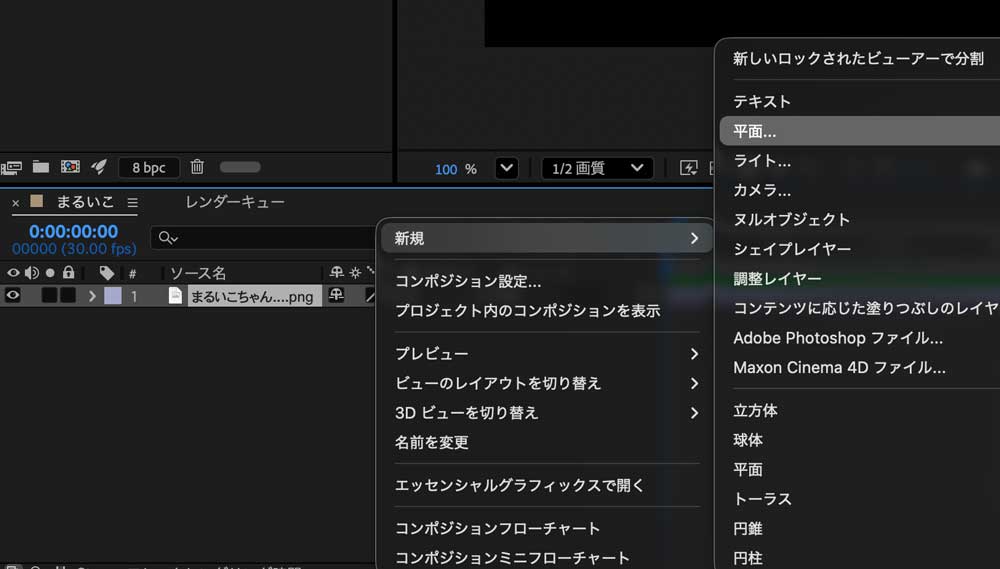Expand the プレビュー submenu arrow
Viewport: 1000px width, 569px height.
click(695, 353)
